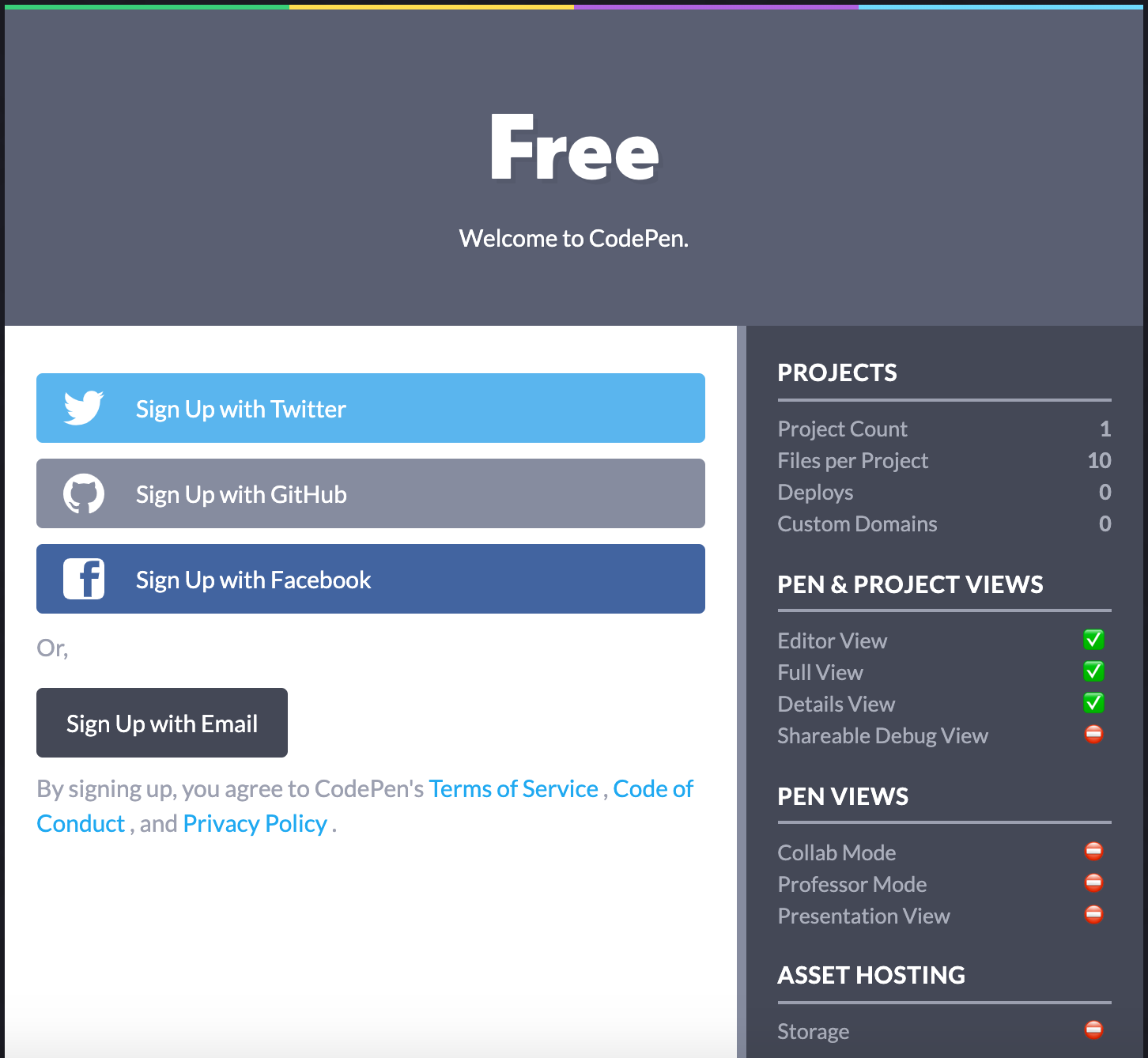Click the Files per Project label
The width and height of the screenshot is (1148, 1058).
(x=852, y=460)
